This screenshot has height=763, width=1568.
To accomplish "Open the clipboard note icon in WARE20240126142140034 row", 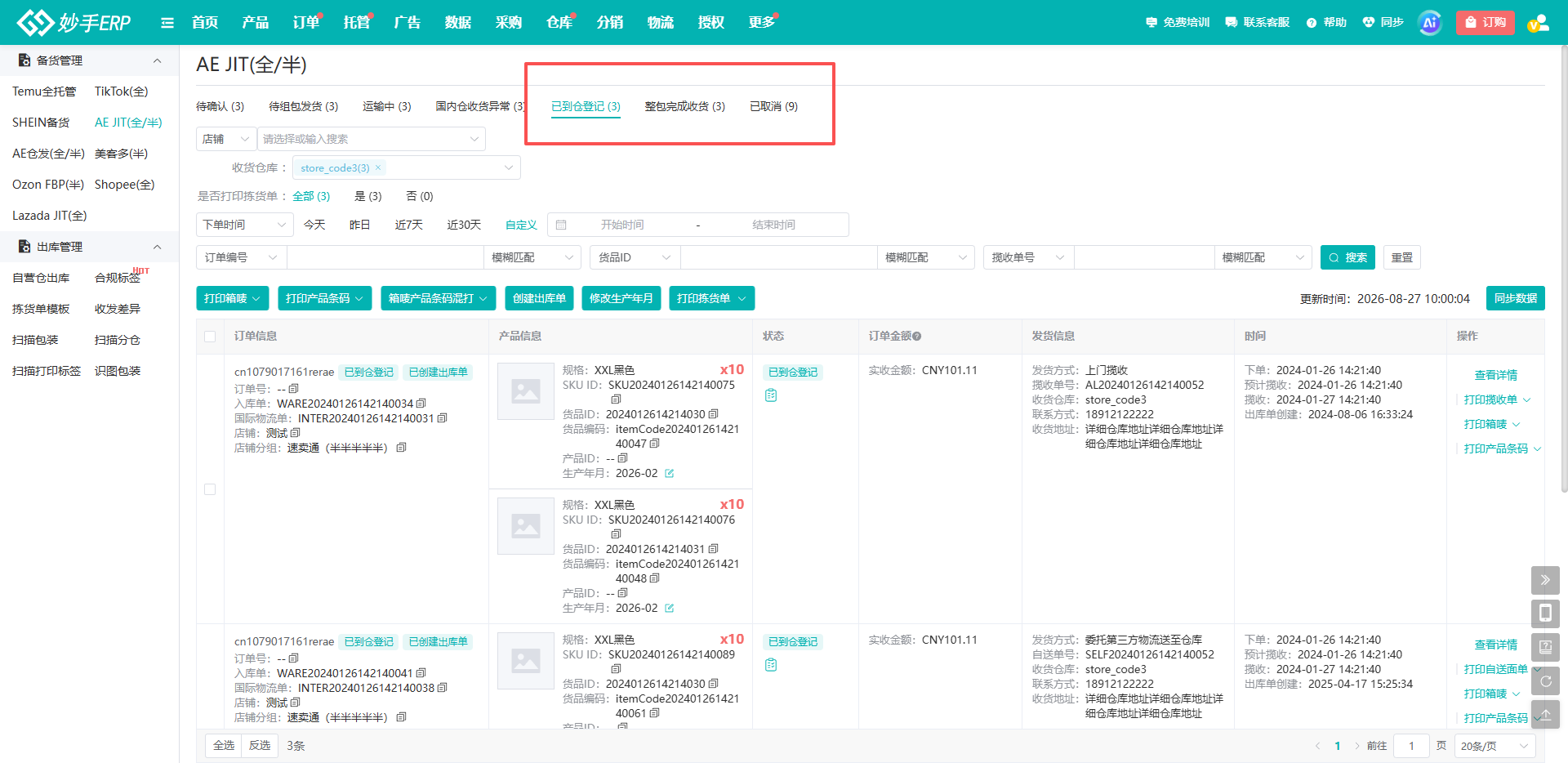I will point(771,395).
